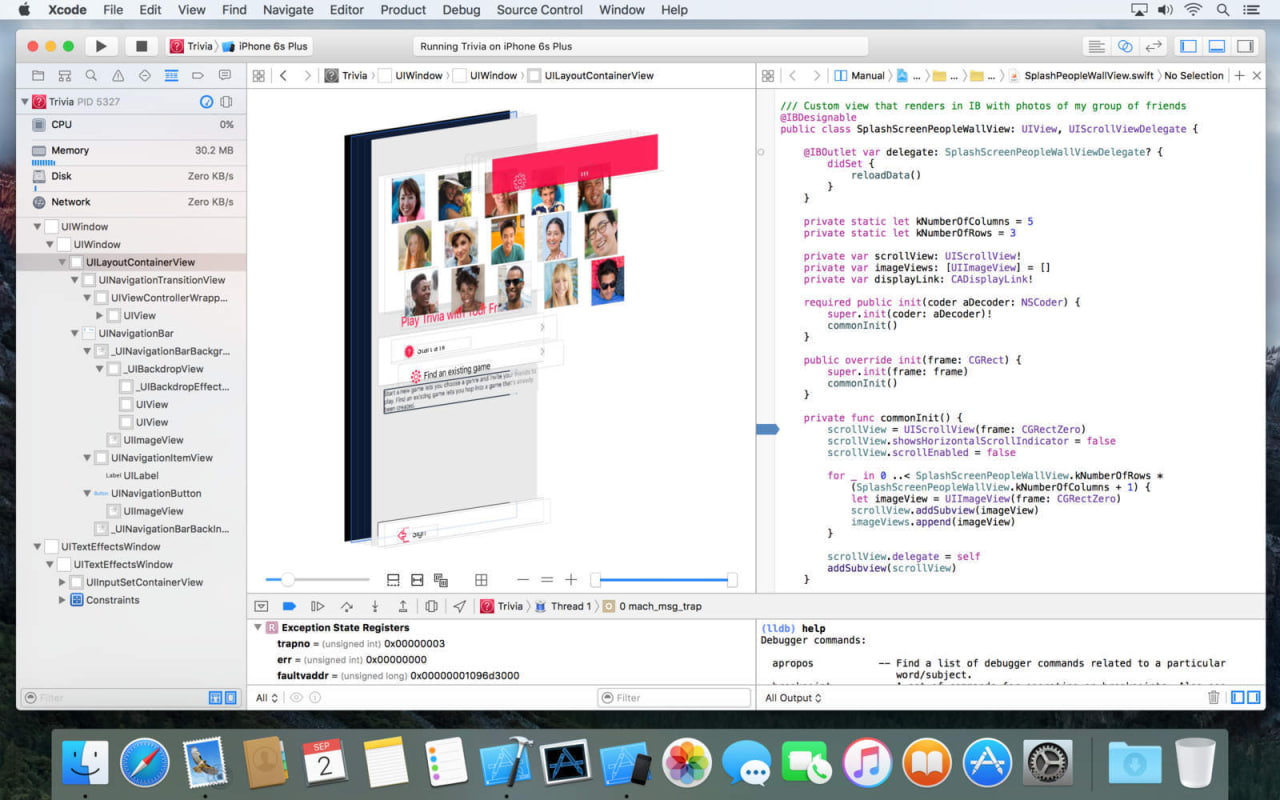The height and width of the screenshot is (800, 1280).
Task: Click the Step Over icon in debug bar
Action: pos(346,606)
